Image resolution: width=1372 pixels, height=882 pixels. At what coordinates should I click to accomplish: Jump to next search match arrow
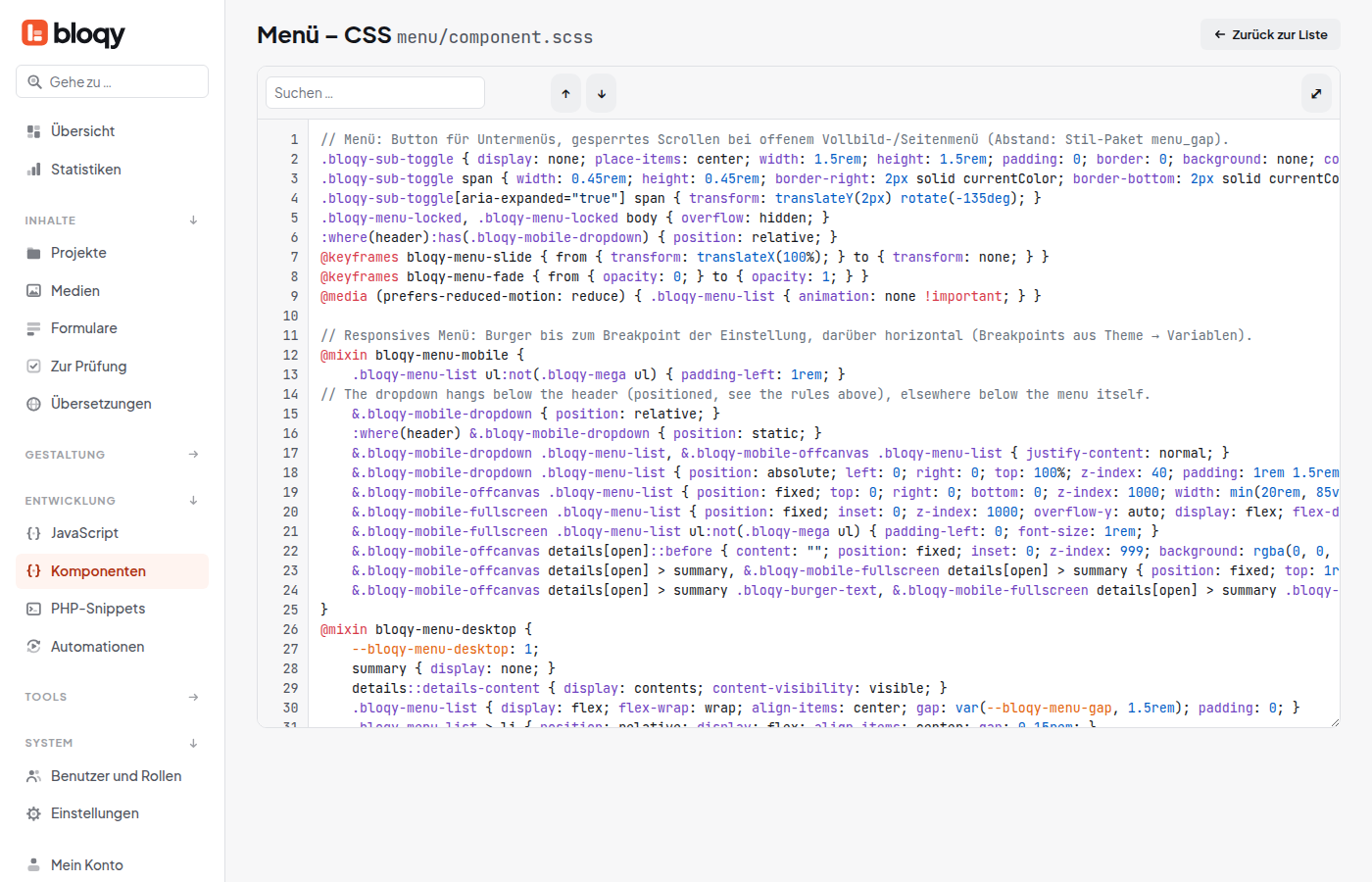click(602, 93)
